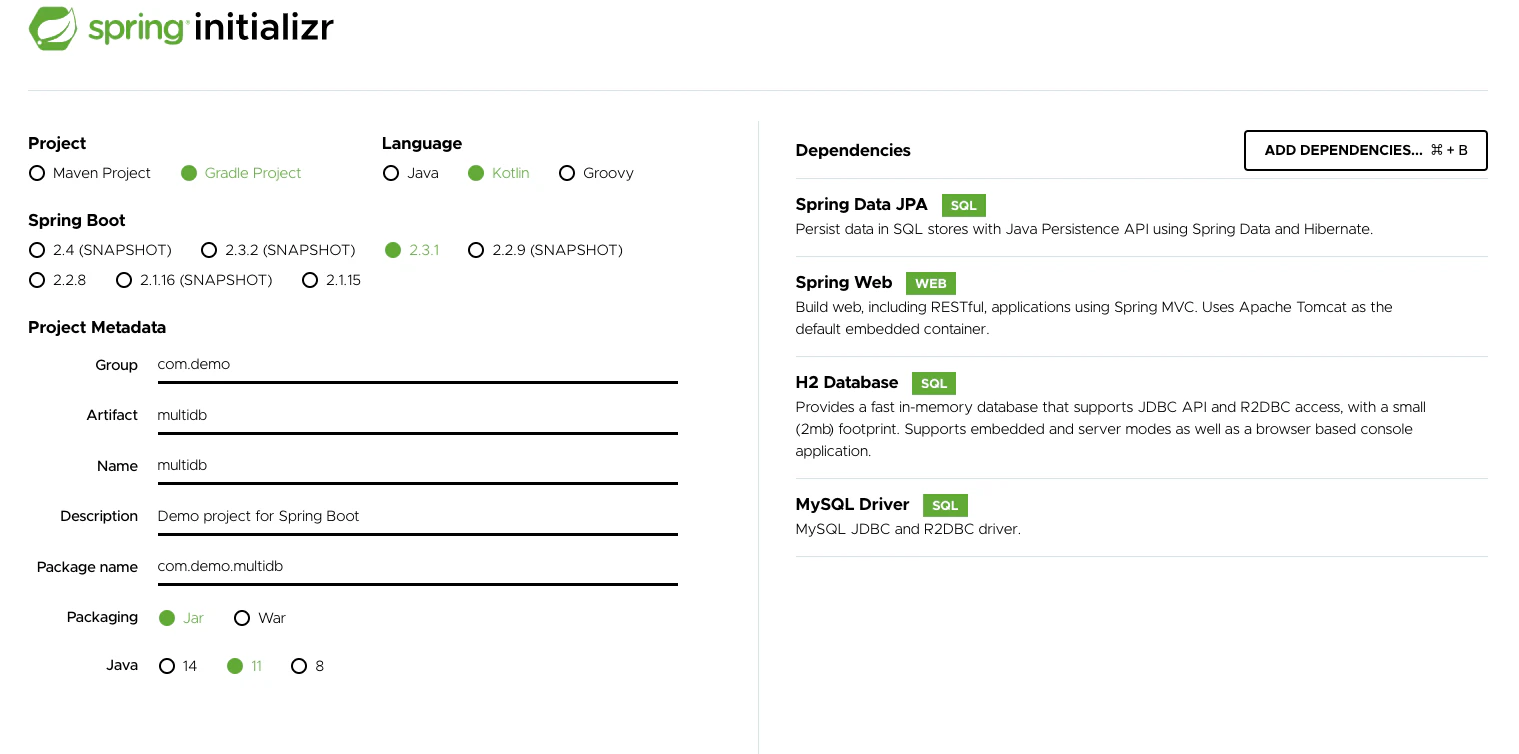
Task: Open the Add Dependencies dialog
Action: (x=1365, y=150)
